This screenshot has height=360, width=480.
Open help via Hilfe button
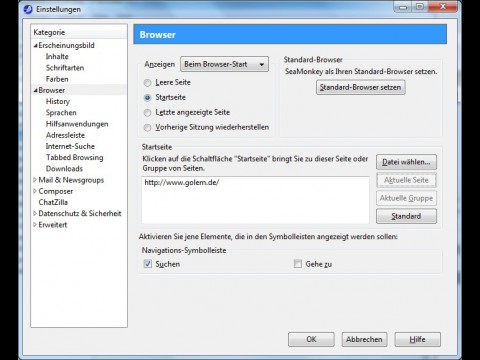point(418,339)
